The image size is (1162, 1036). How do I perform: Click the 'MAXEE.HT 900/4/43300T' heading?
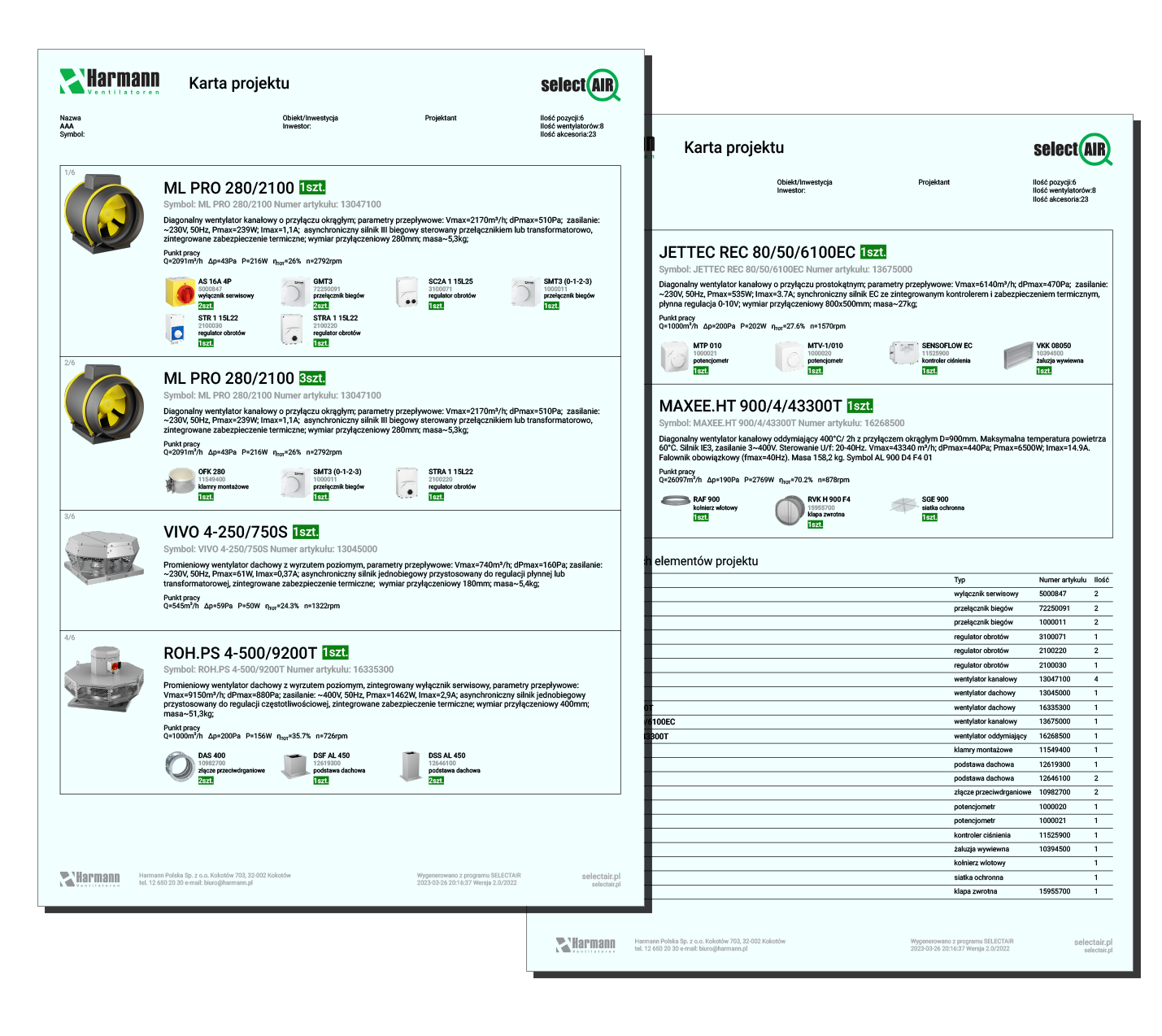(x=751, y=406)
